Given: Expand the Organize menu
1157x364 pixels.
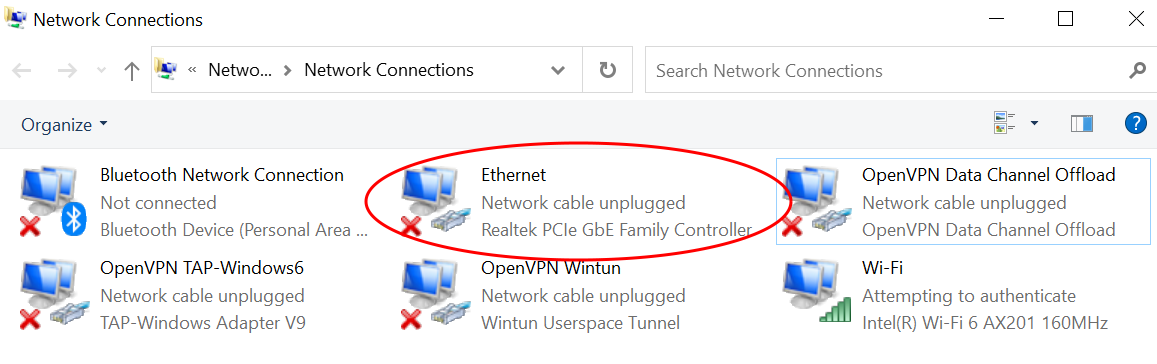Looking at the screenshot, I should click(x=64, y=125).
